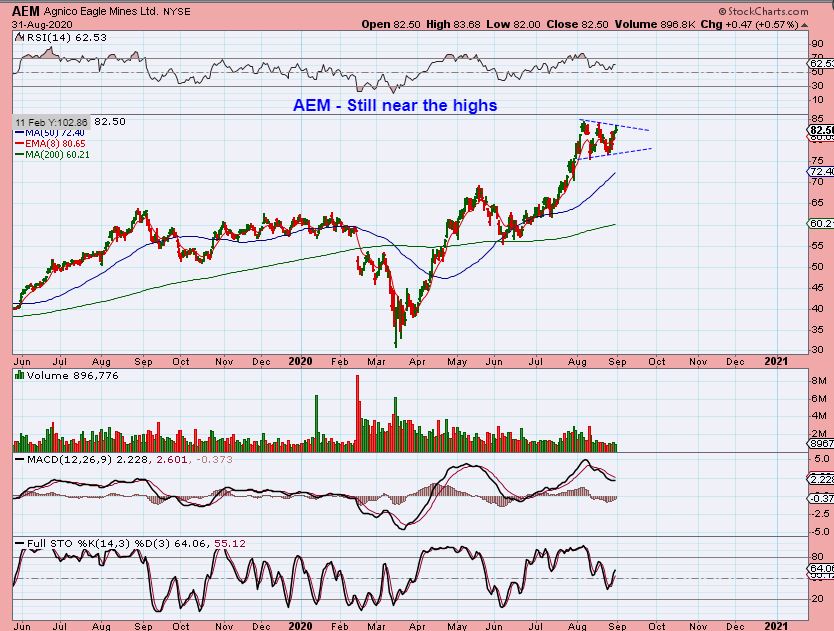Click the 5.0 MACD axis label
834x631 pixels.
(x=821, y=459)
